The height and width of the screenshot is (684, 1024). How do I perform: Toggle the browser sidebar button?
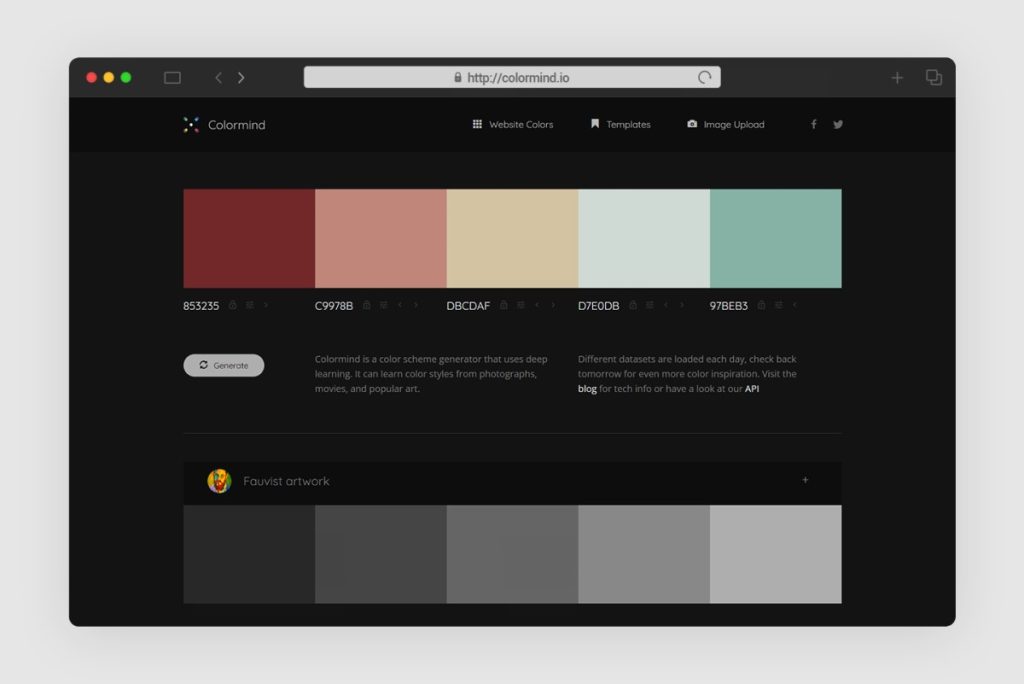(172, 78)
